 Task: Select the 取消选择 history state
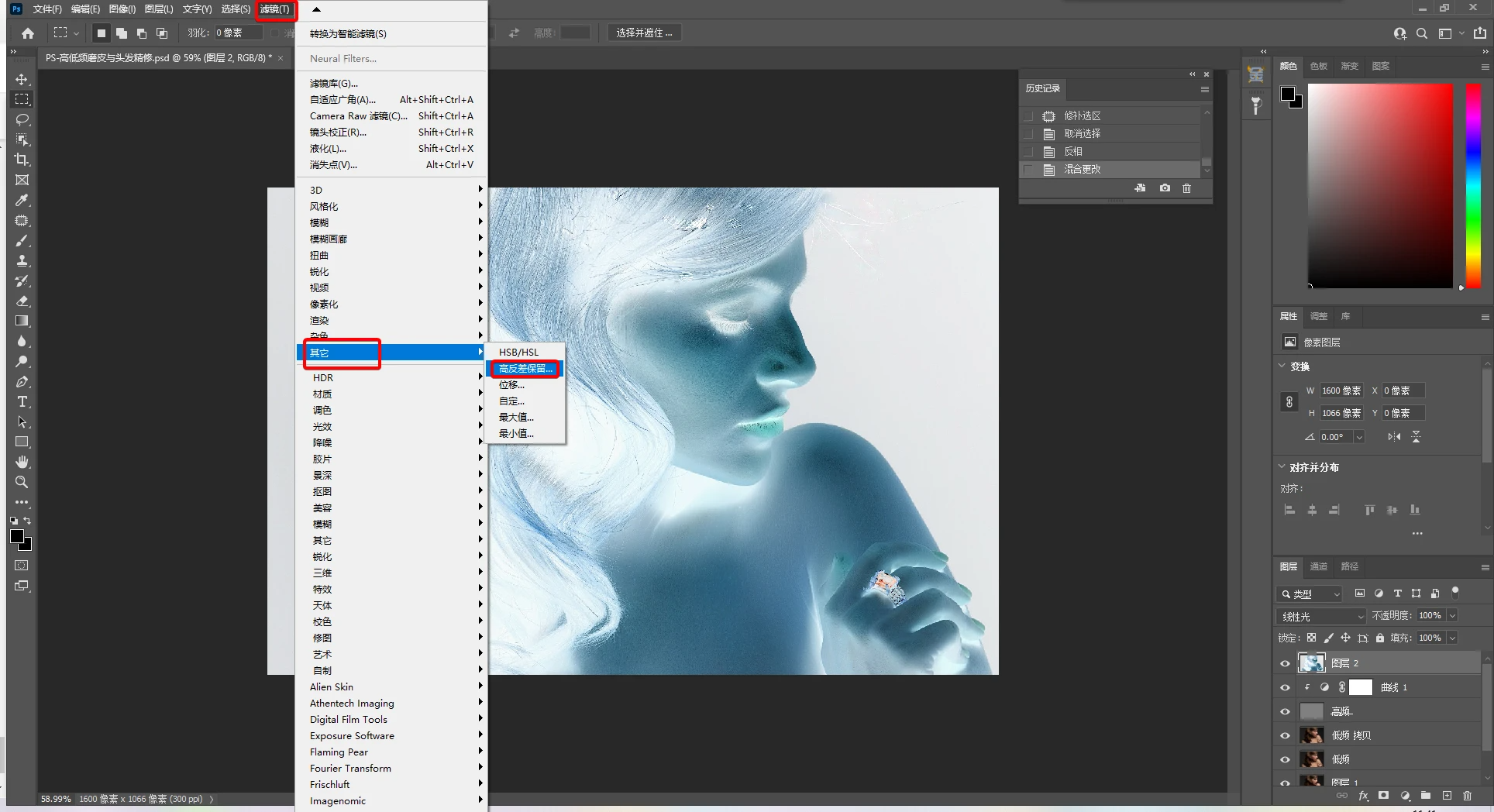coord(1083,133)
